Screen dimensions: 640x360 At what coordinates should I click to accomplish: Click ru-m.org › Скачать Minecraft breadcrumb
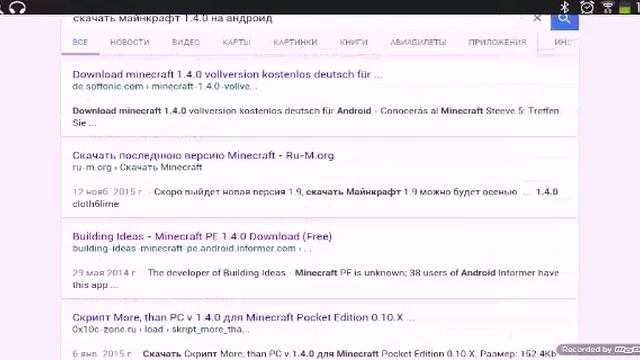[137, 167]
